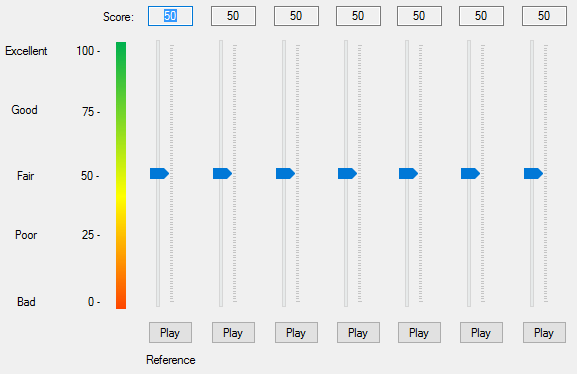577x374 pixels.
Task: Click the seventh Play button
Action: pos(544,333)
